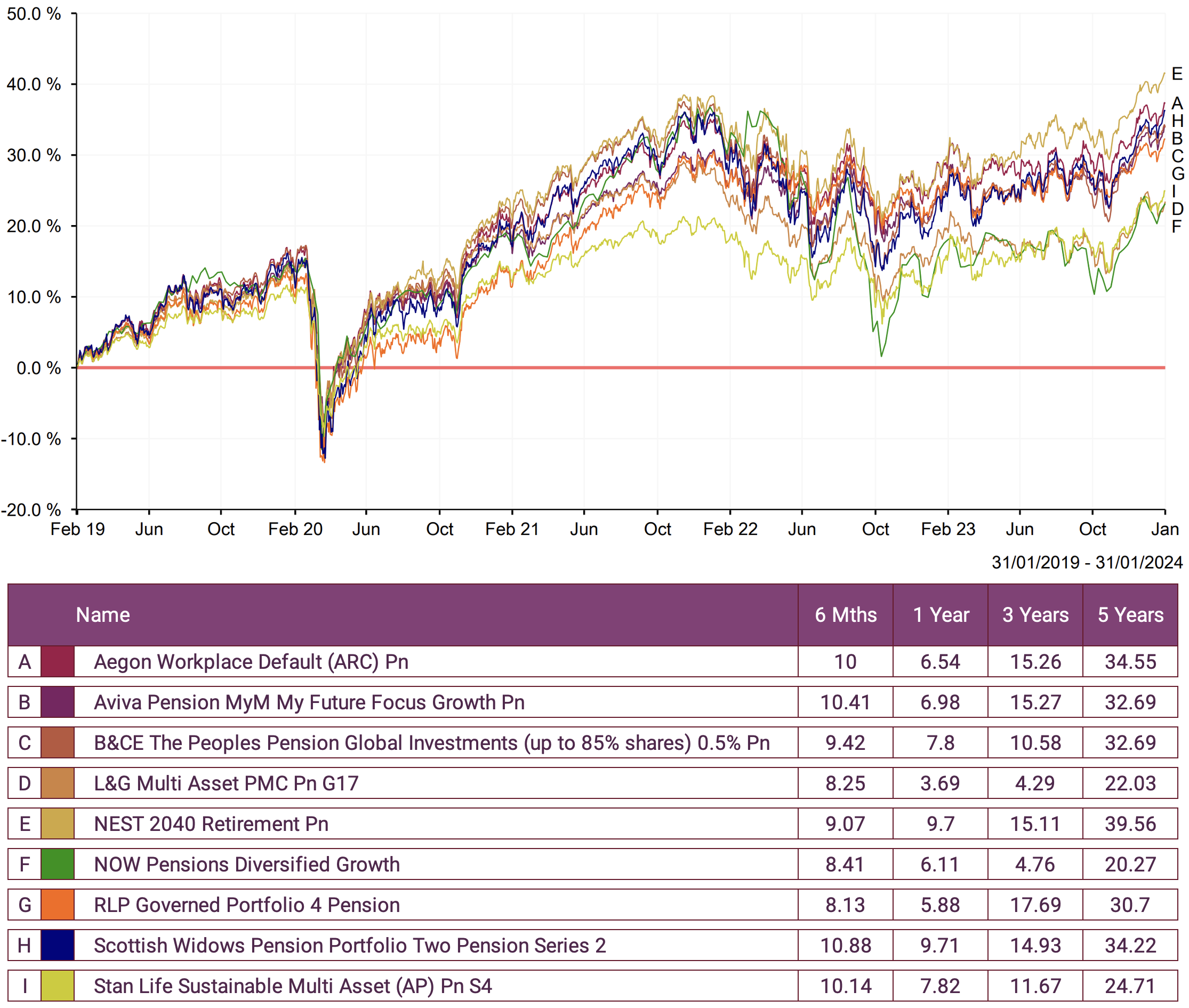This screenshot has width=1189, height=1008.
Task: Click the 6 Mths value 10.88
Action: point(846,946)
